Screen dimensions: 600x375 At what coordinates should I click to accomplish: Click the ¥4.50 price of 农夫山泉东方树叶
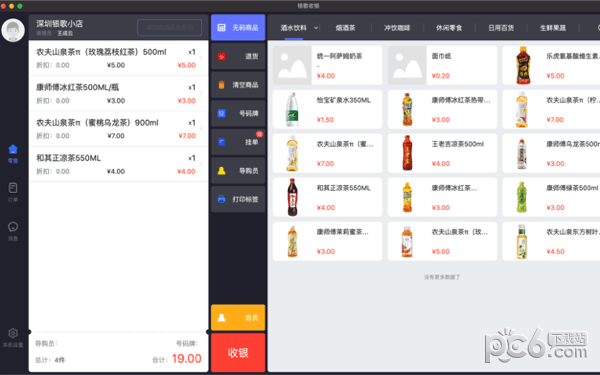(555, 251)
